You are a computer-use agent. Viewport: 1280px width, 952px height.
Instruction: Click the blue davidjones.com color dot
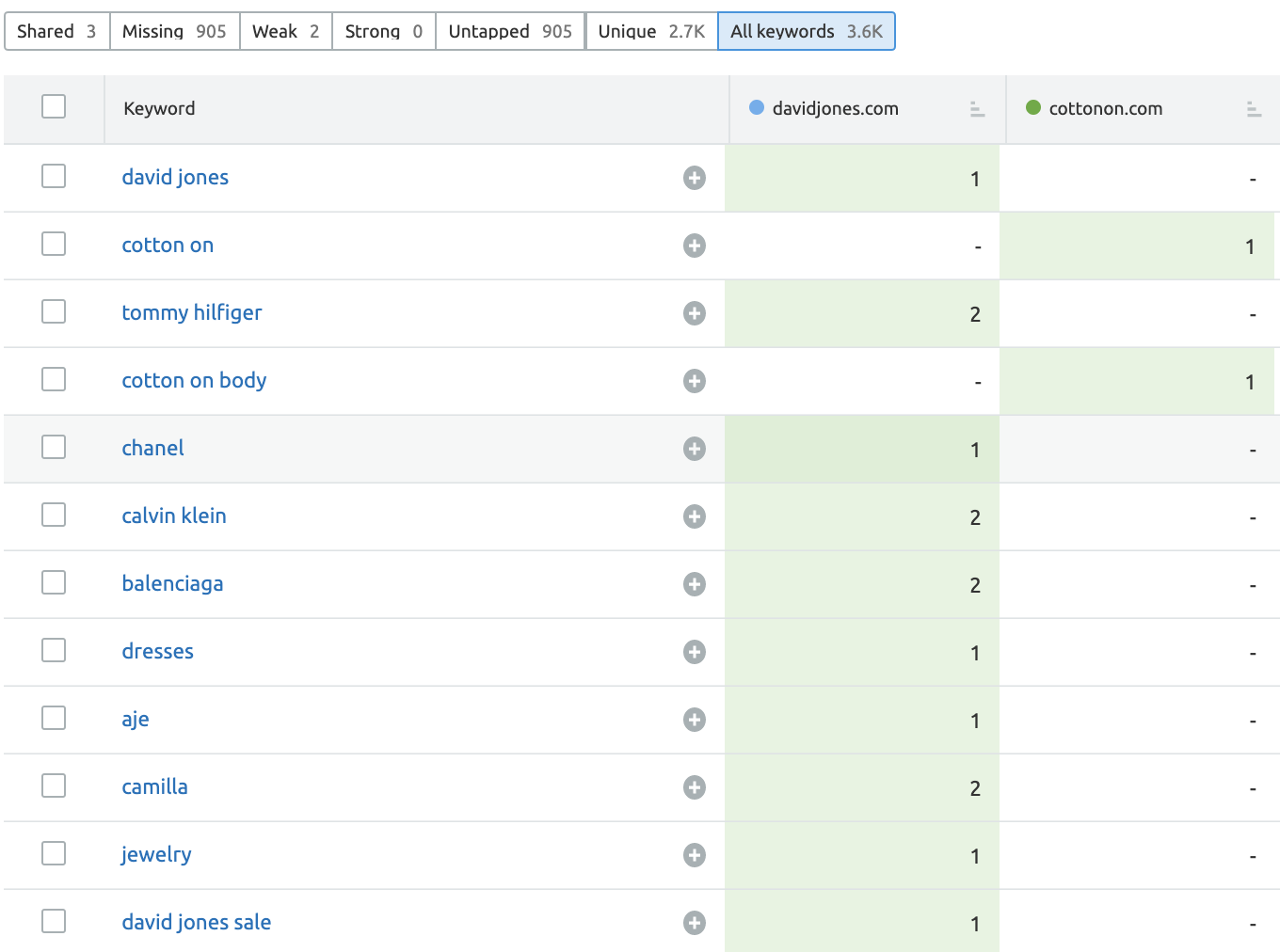click(757, 107)
